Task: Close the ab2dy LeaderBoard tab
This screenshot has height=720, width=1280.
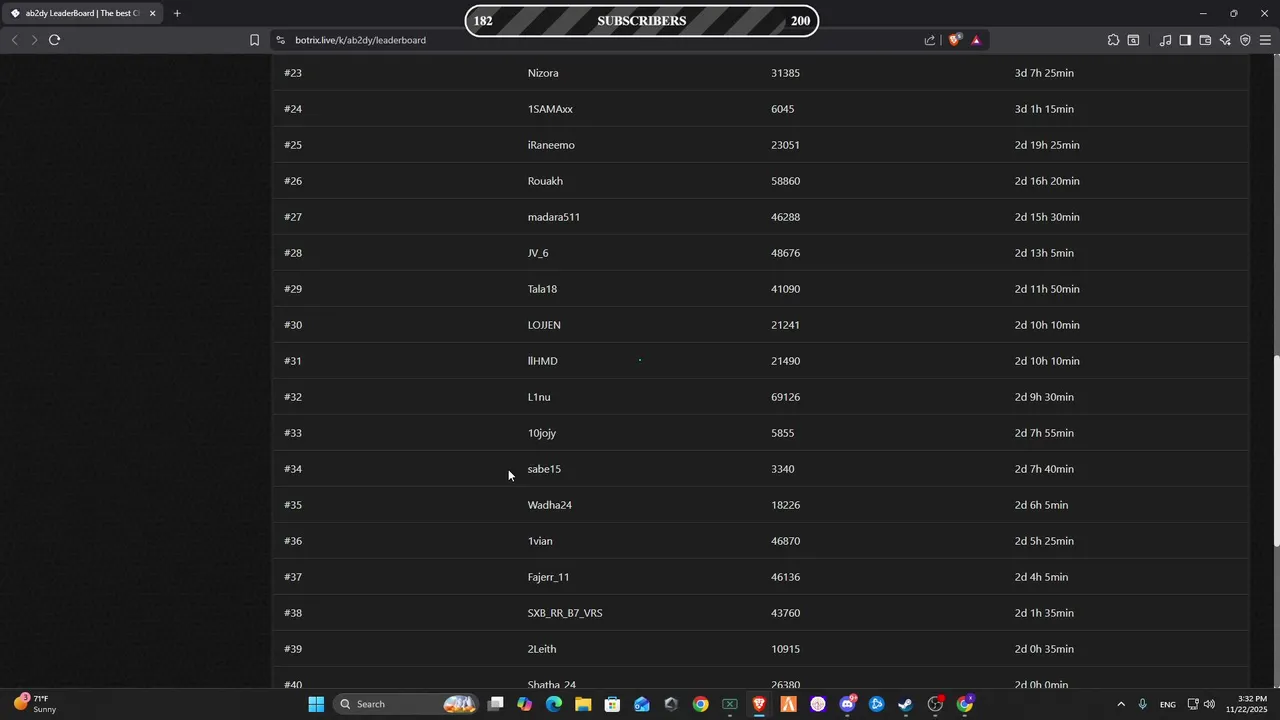Action: (x=152, y=13)
